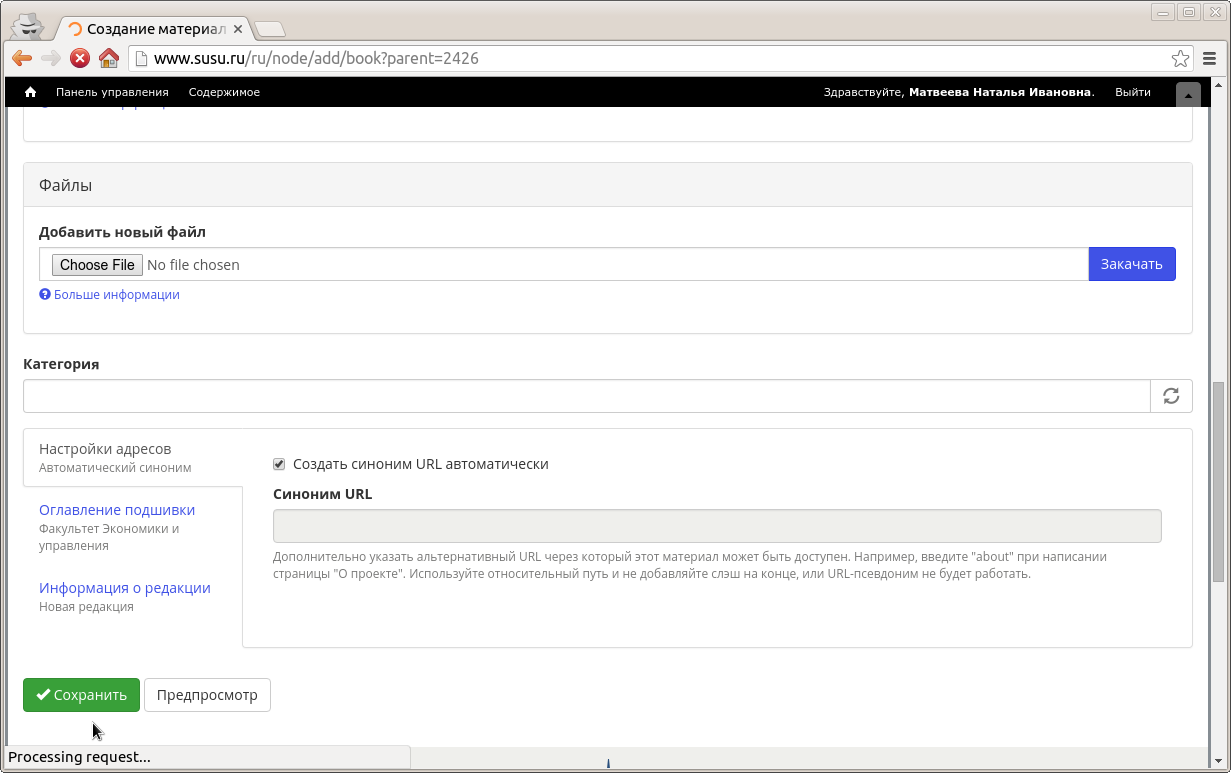Bookmark this page with star icon

(1180, 58)
